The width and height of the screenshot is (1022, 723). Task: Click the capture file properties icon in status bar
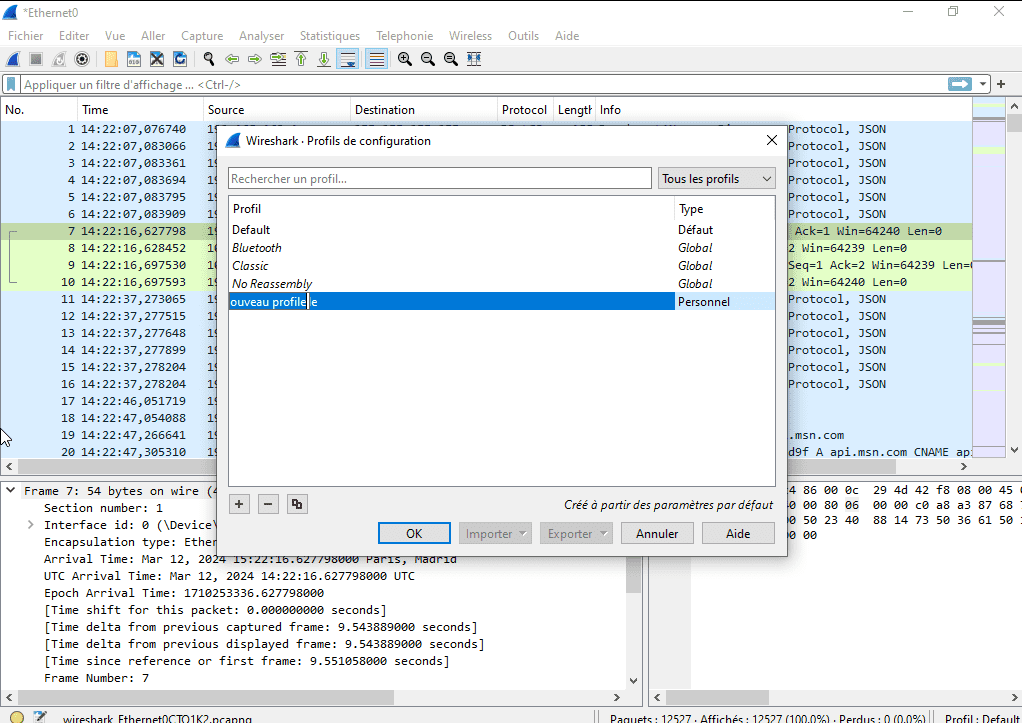[x=40, y=717]
